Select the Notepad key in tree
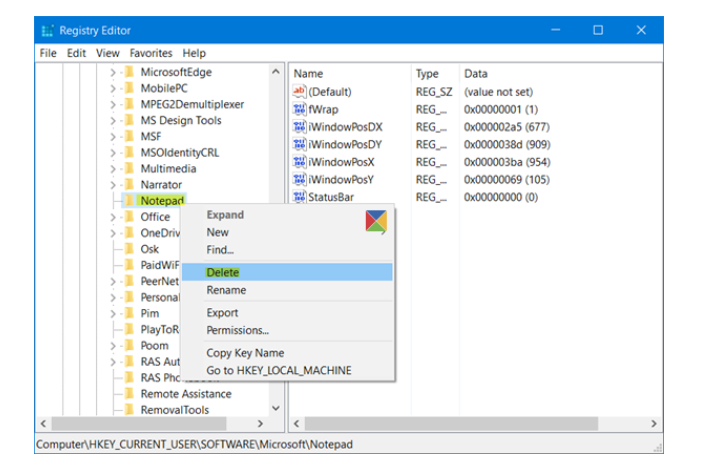 point(162,201)
